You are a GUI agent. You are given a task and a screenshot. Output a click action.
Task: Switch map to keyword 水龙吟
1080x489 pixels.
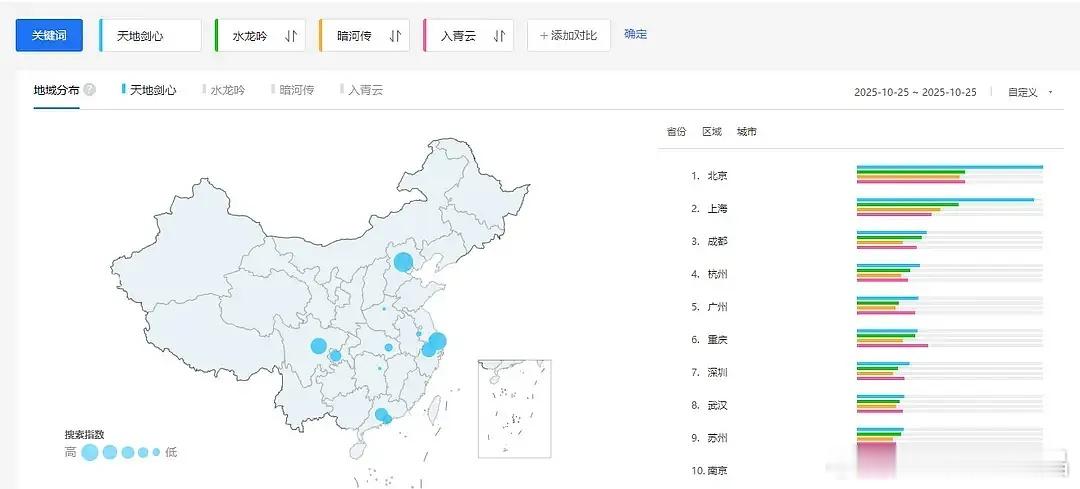pyautogui.click(x=224, y=90)
